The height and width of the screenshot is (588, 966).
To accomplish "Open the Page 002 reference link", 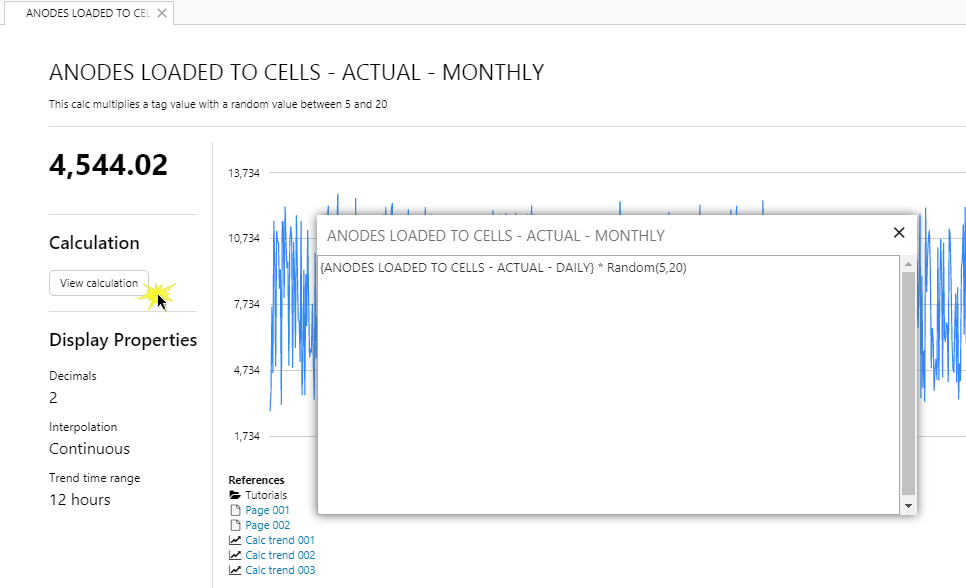I will [x=267, y=525].
